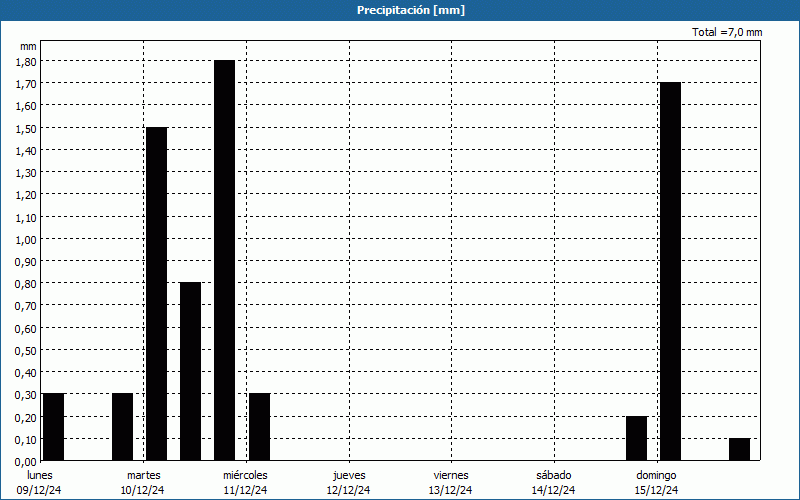Image resolution: width=800 pixels, height=500 pixels.
Task: Select the 0,80 mm bar
Action: tap(190, 371)
